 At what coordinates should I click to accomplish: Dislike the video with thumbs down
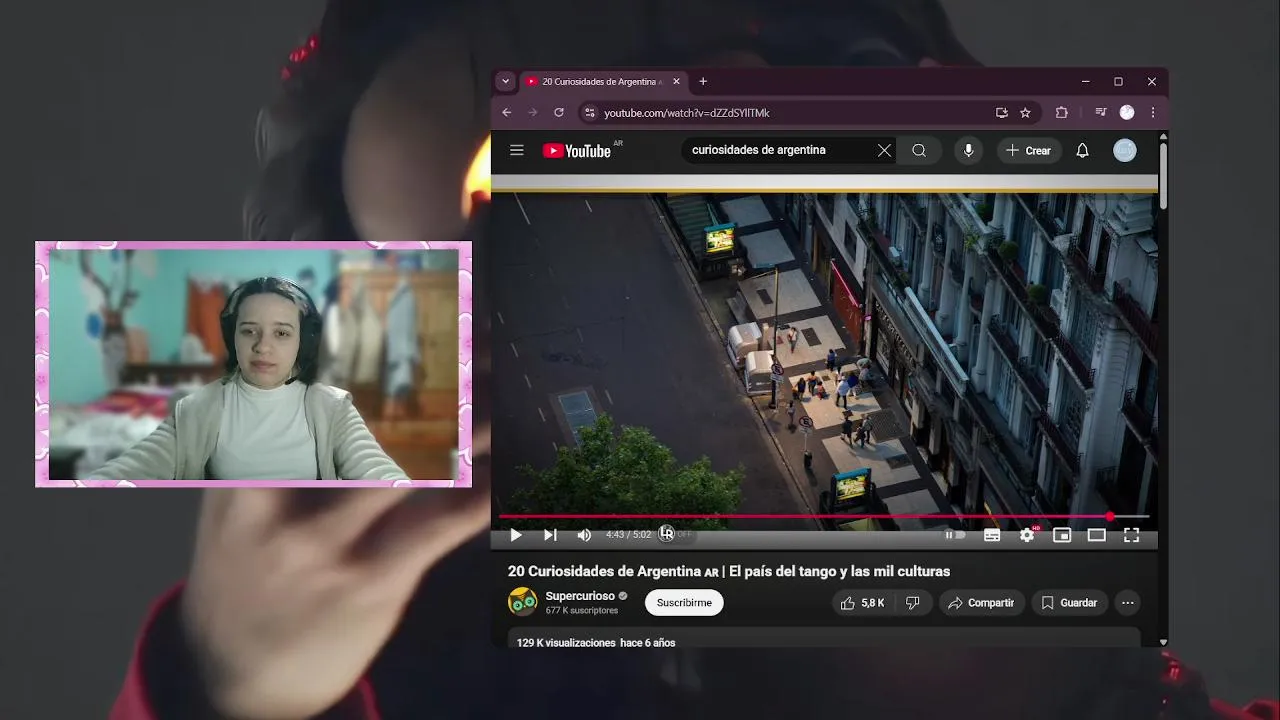pos(912,603)
